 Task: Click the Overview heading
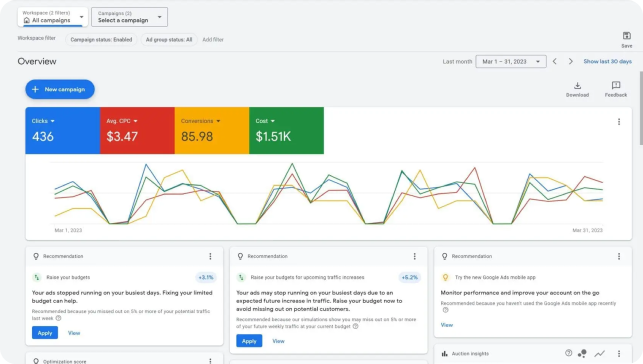tap(37, 61)
